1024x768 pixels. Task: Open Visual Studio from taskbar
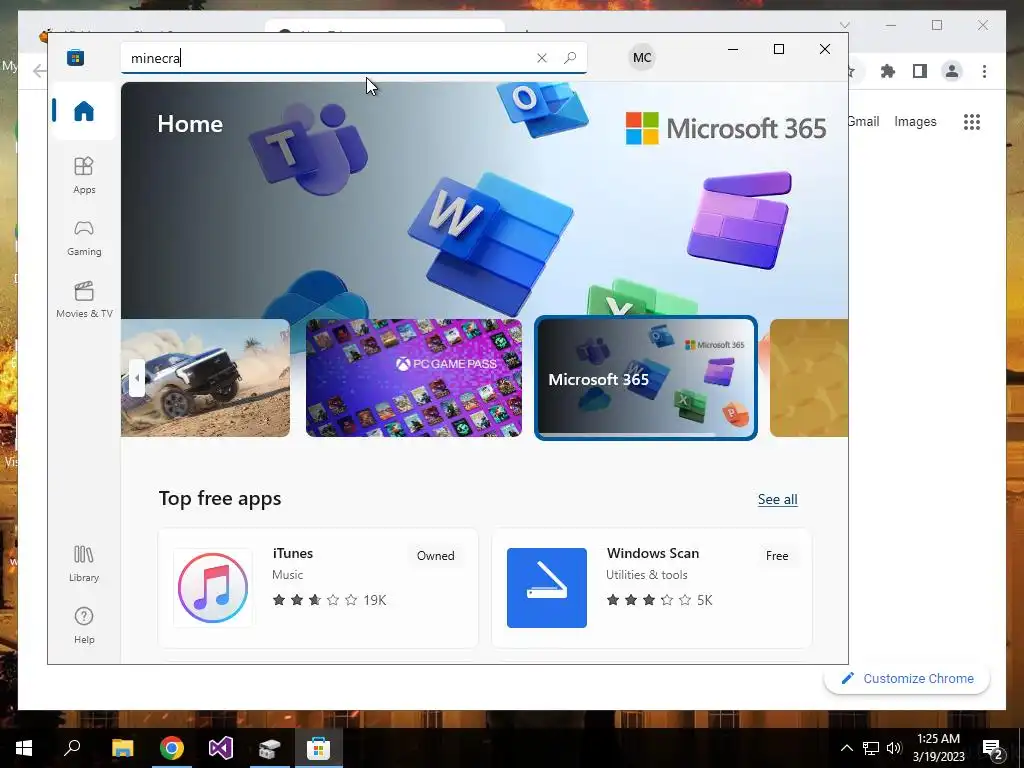coord(221,748)
